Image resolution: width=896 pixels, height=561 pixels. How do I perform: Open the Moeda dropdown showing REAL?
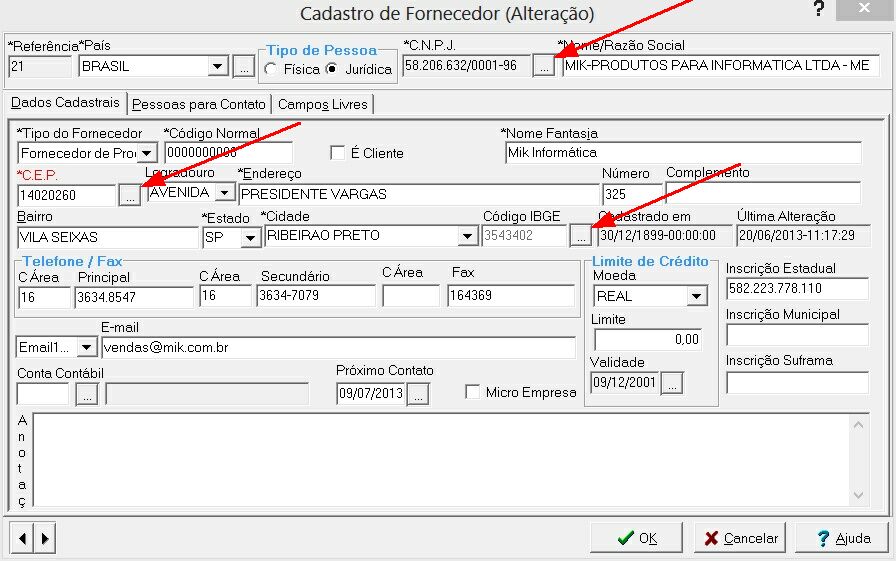(697, 296)
